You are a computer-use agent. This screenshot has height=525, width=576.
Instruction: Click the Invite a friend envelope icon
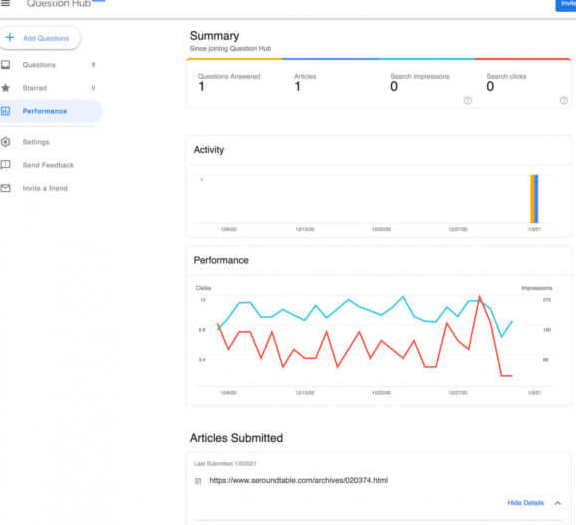pos(6,188)
